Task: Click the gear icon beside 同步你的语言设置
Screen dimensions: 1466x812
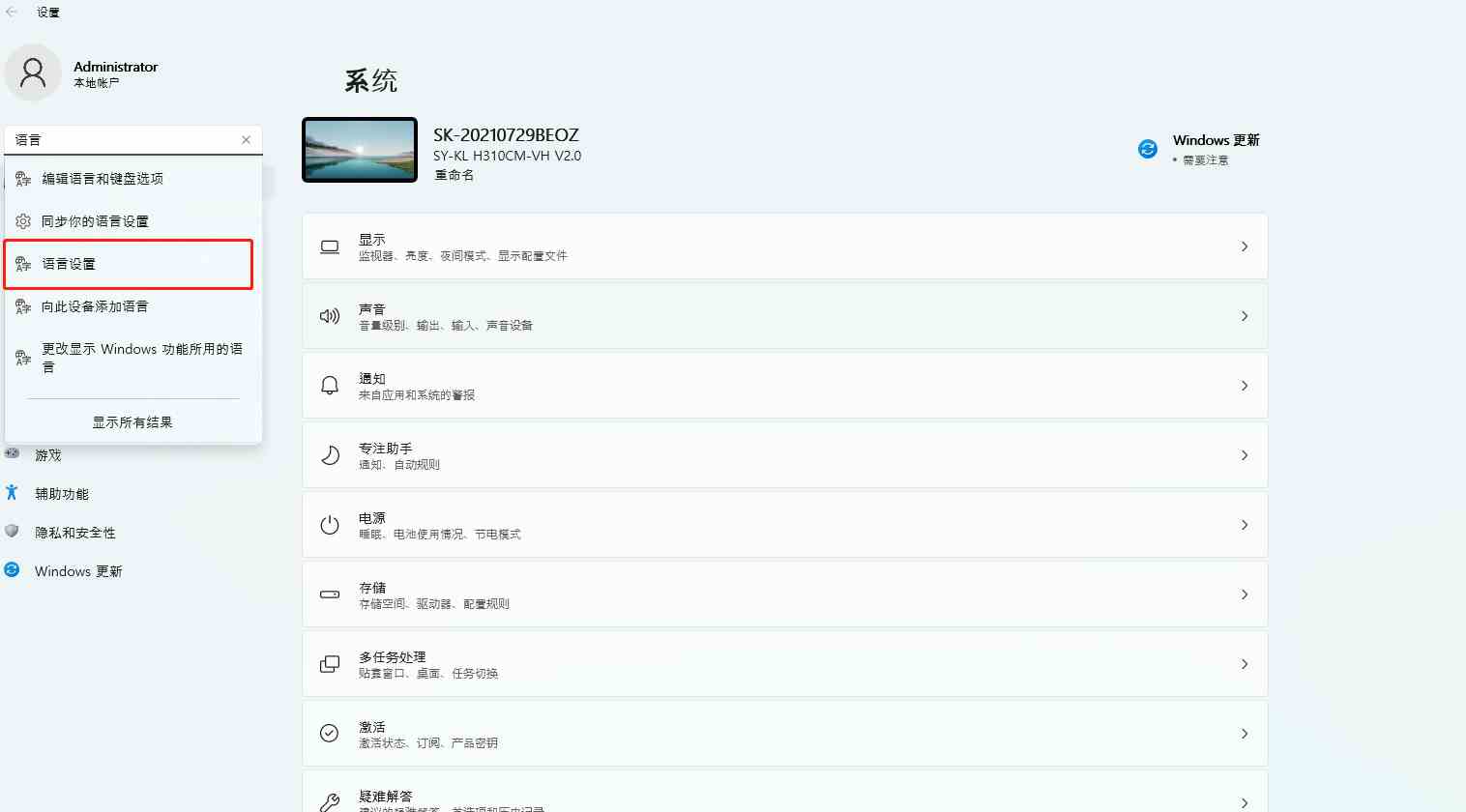Action: pyautogui.click(x=23, y=221)
